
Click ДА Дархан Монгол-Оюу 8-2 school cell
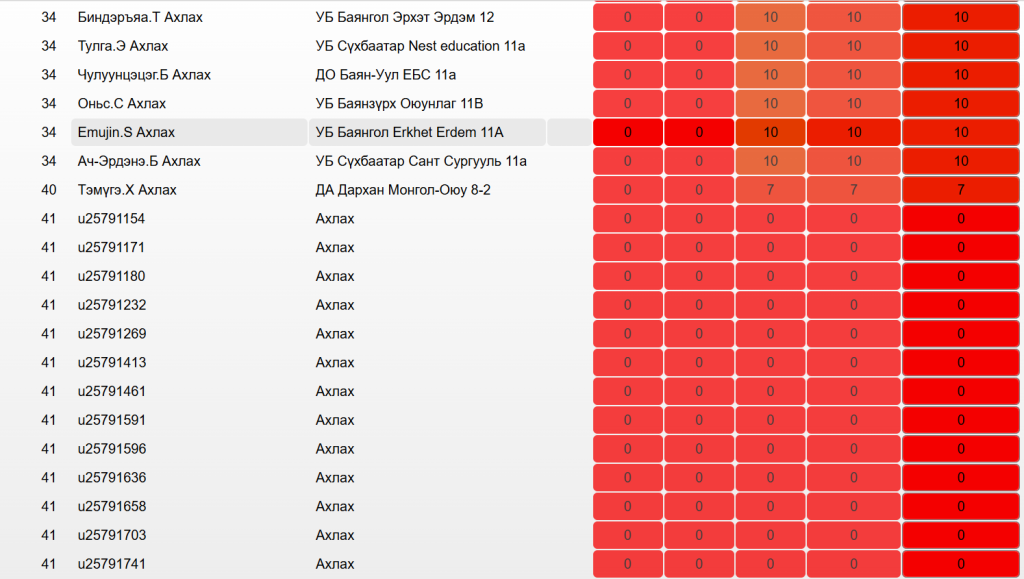pyautogui.click(x=403, y=190)
